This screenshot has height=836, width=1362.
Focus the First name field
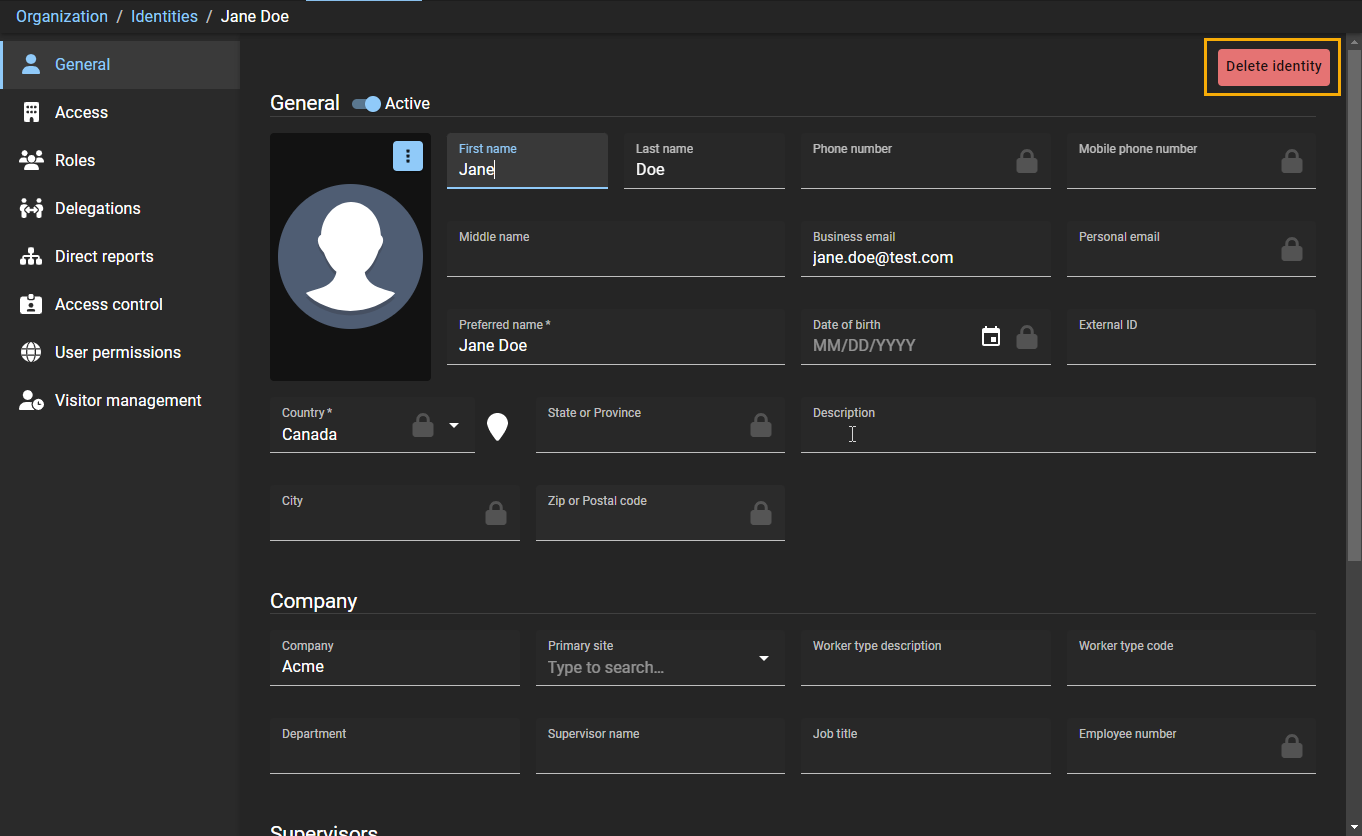527,161
